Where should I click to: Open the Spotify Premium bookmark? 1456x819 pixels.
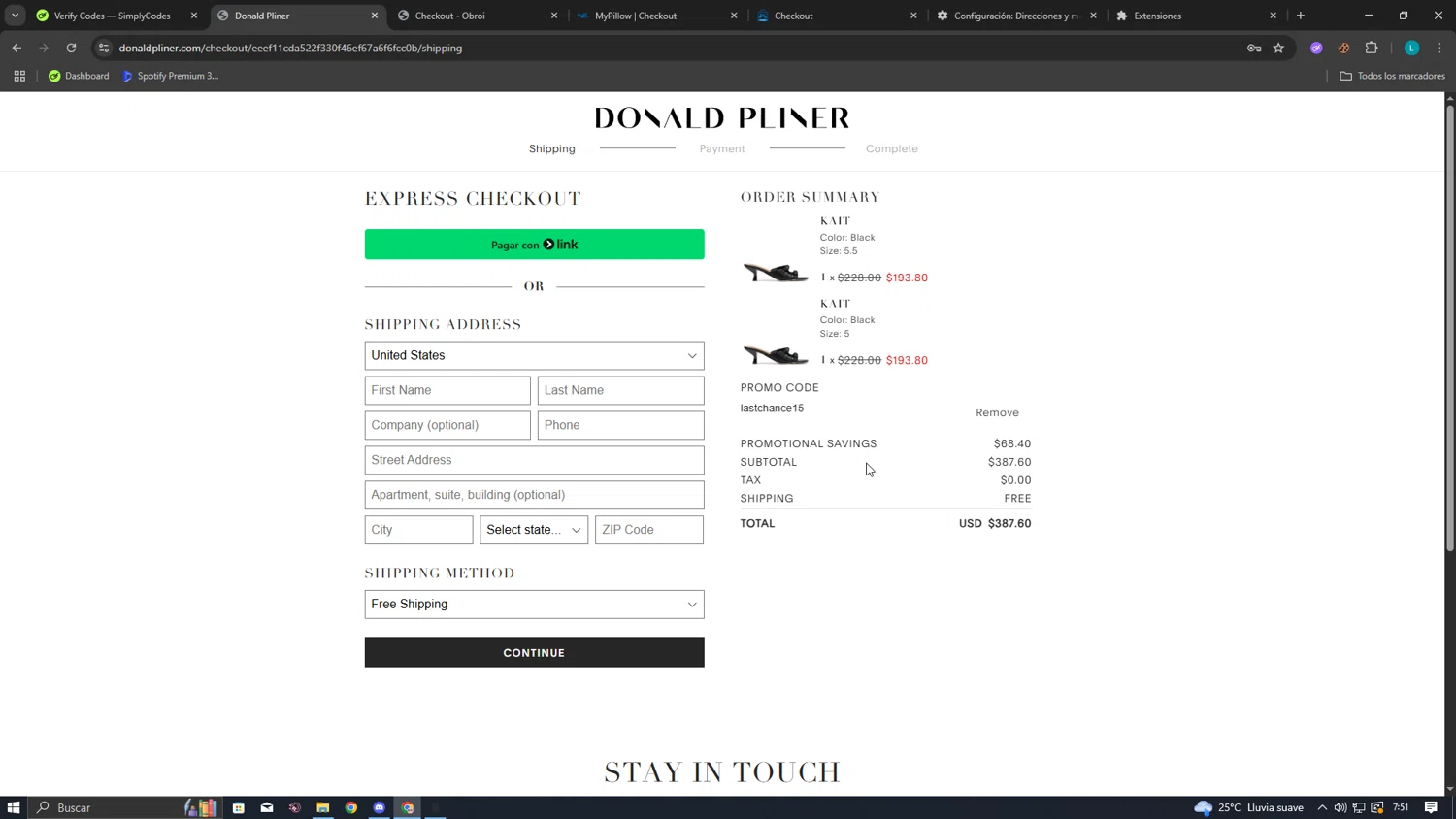coord(171,76)
